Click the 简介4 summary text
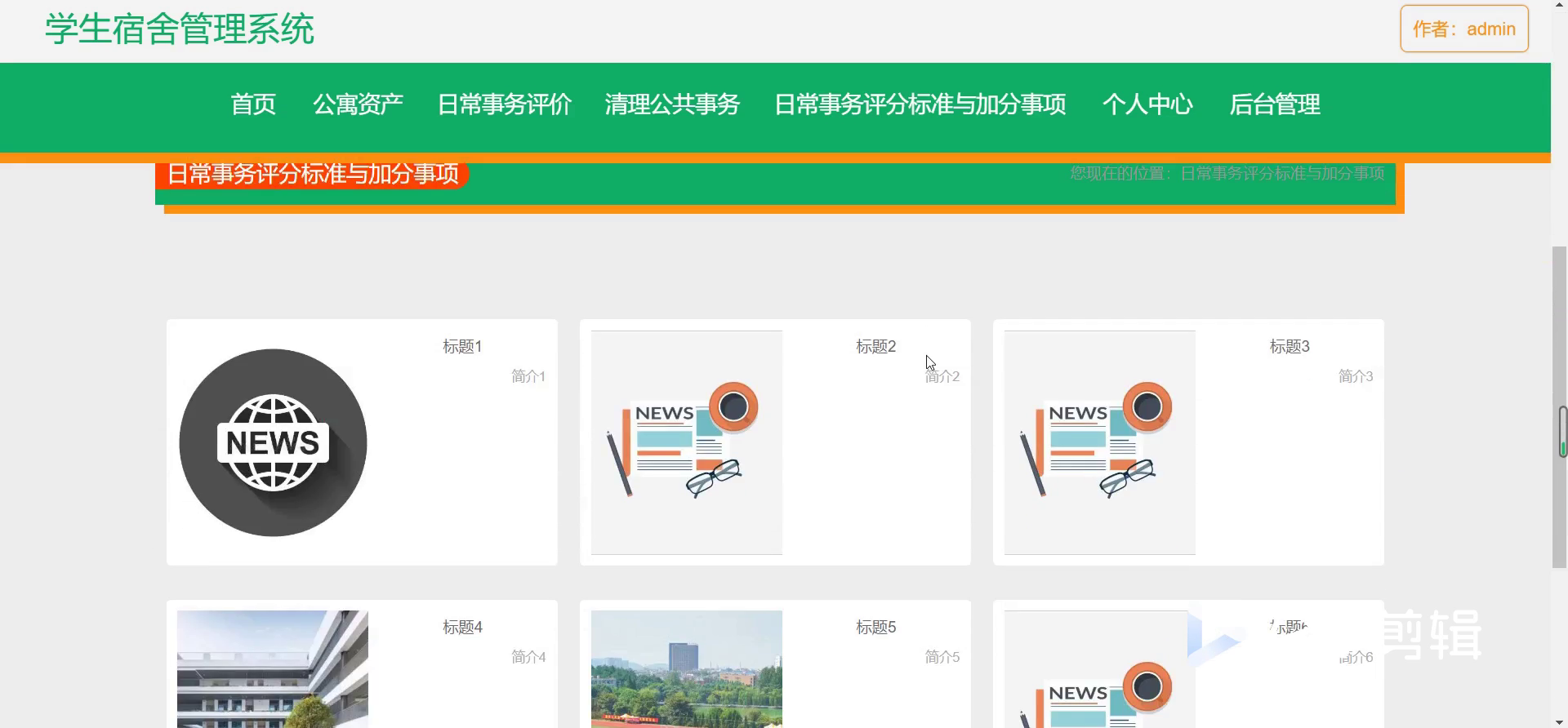The height and width of the screenshot is (728, 1568). pyautogui.click(x=528, y=657)
